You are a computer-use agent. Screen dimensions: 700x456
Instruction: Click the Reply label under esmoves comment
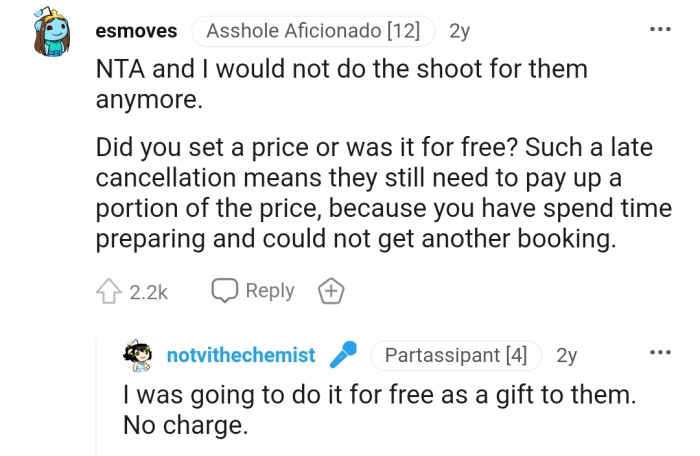[269, 291]
